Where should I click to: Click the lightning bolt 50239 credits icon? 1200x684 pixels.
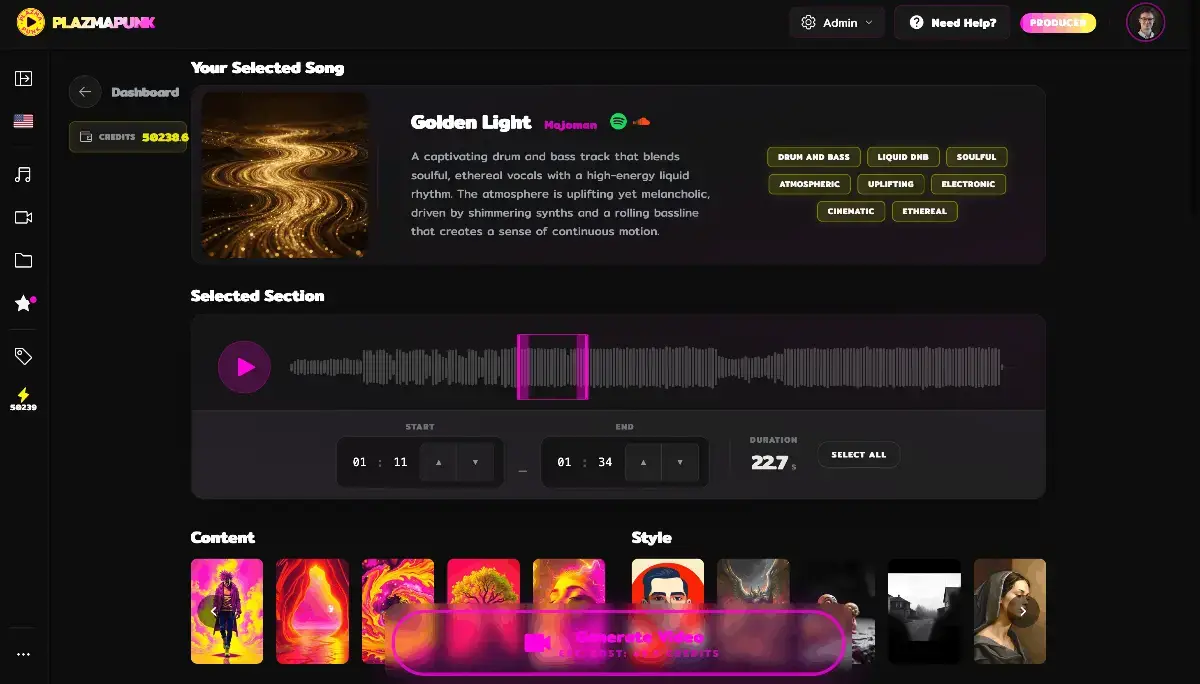click(23, 399)
